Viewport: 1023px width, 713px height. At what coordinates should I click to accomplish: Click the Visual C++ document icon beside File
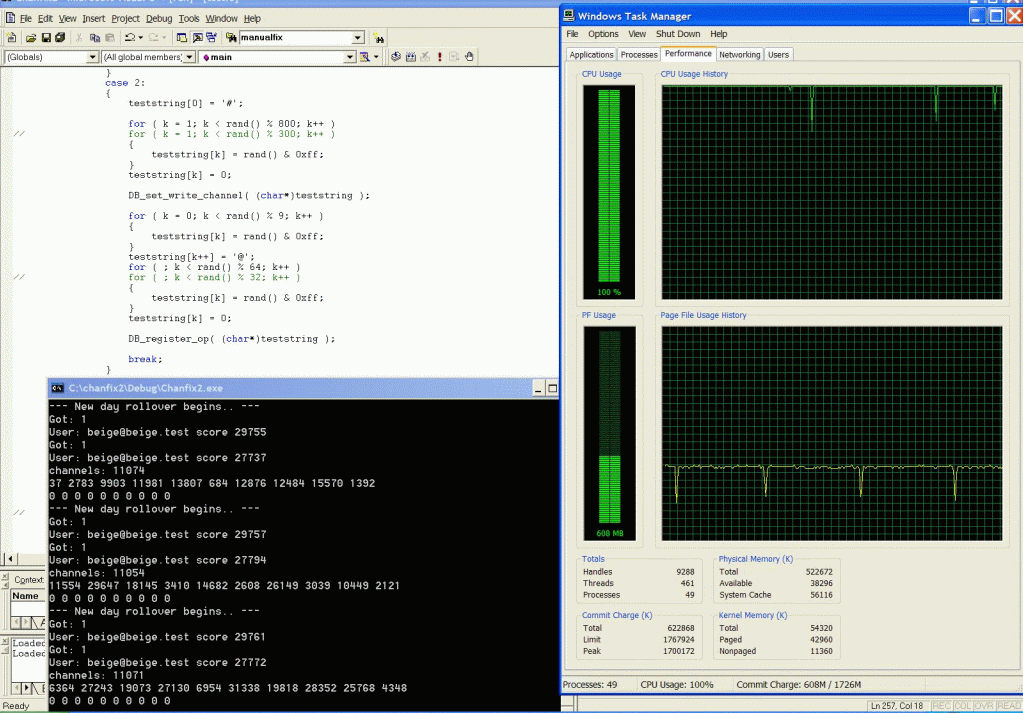coord(10,18)
